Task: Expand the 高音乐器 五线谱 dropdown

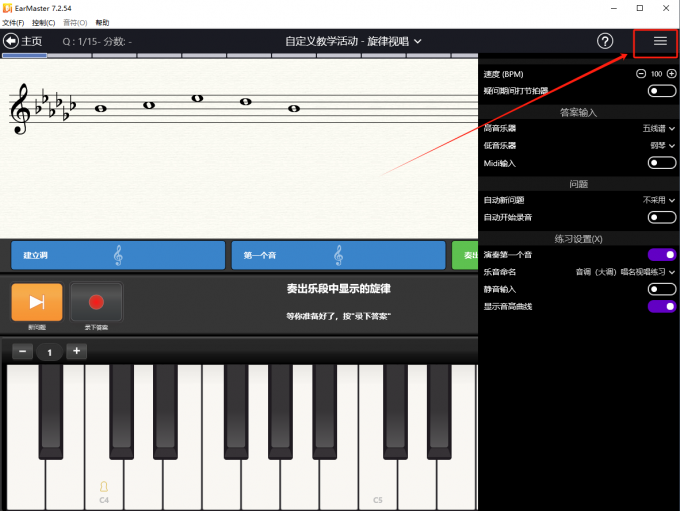Action: pyautogui.click(x=659, y=129)
